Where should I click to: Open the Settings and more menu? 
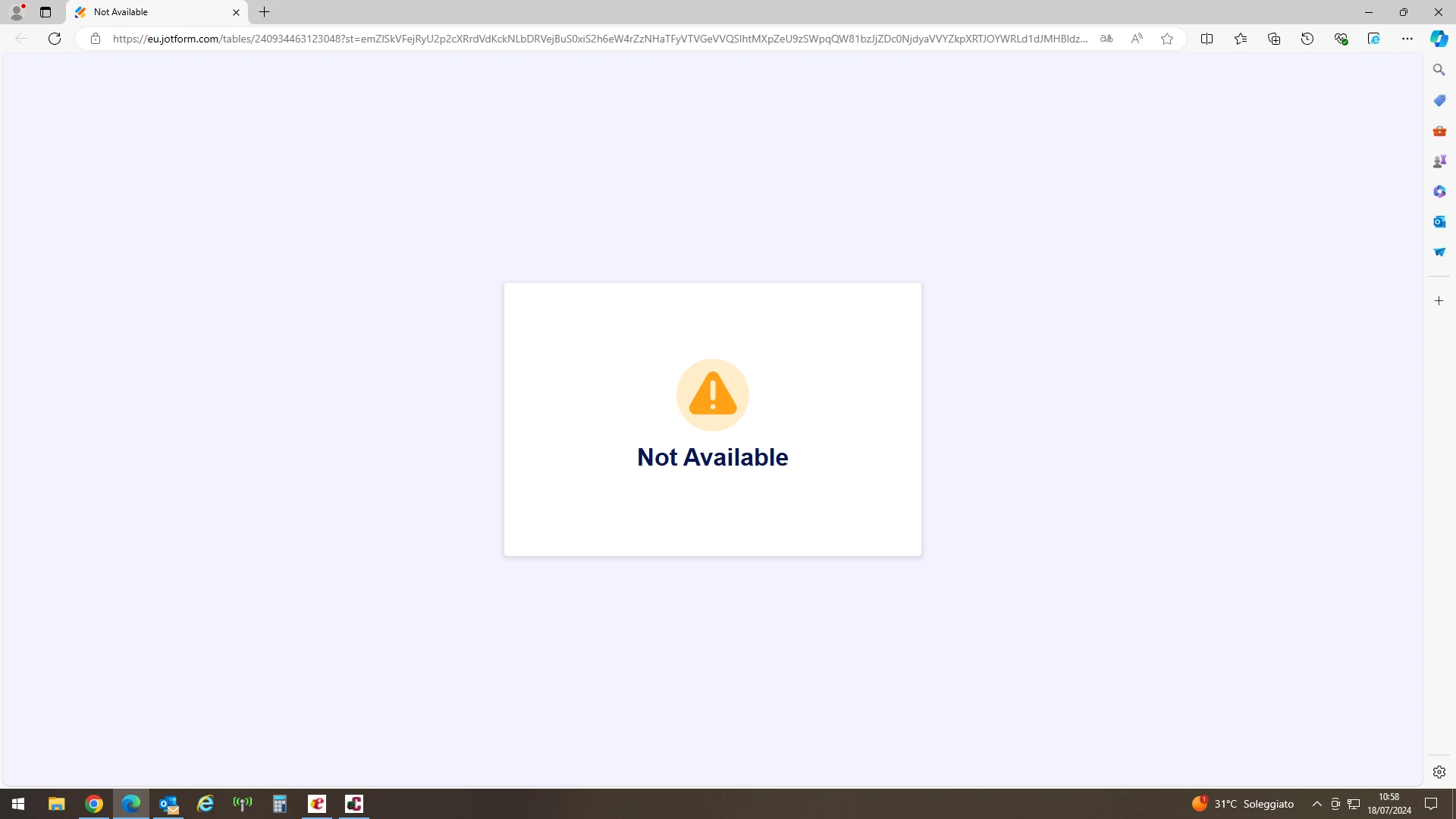(x=1407, y=39)
